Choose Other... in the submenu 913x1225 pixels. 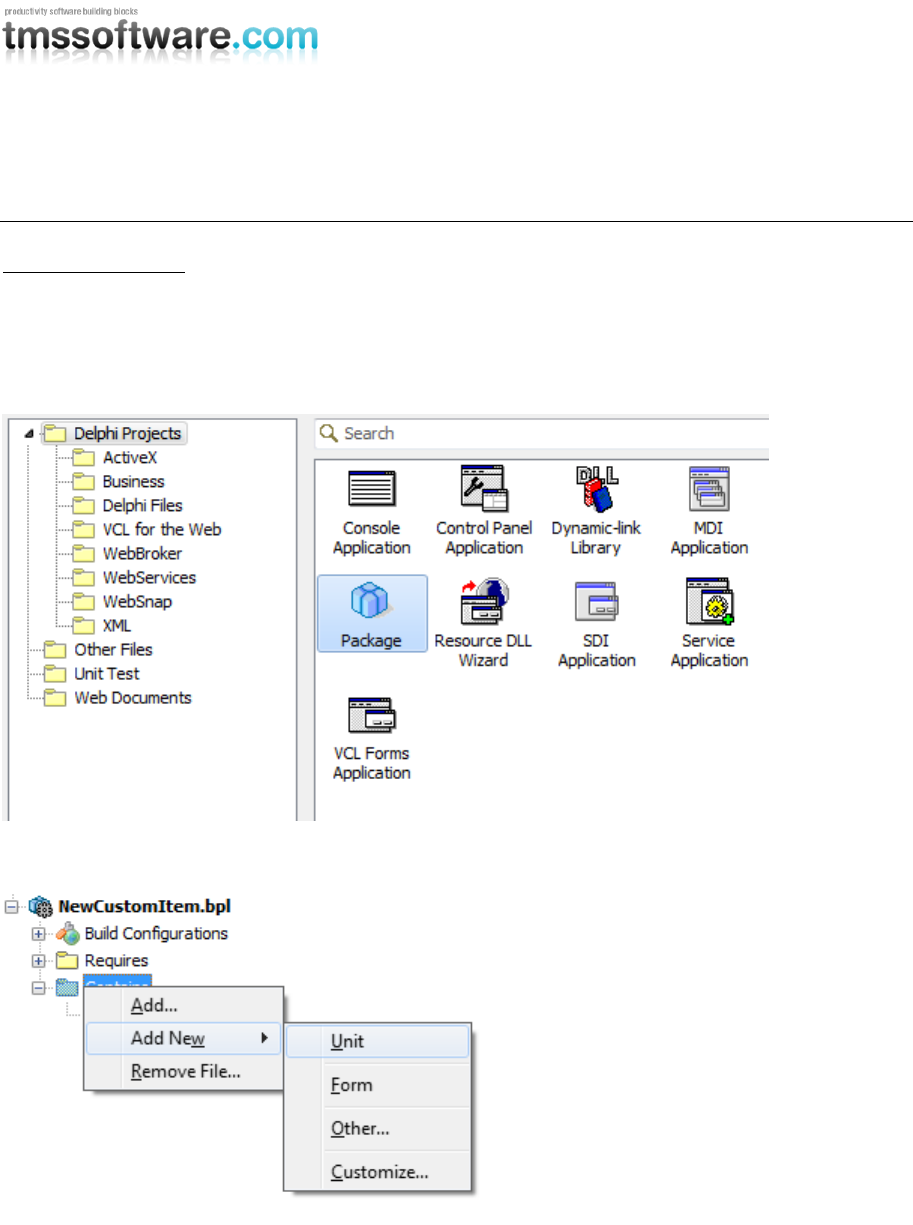[377, 1129]
